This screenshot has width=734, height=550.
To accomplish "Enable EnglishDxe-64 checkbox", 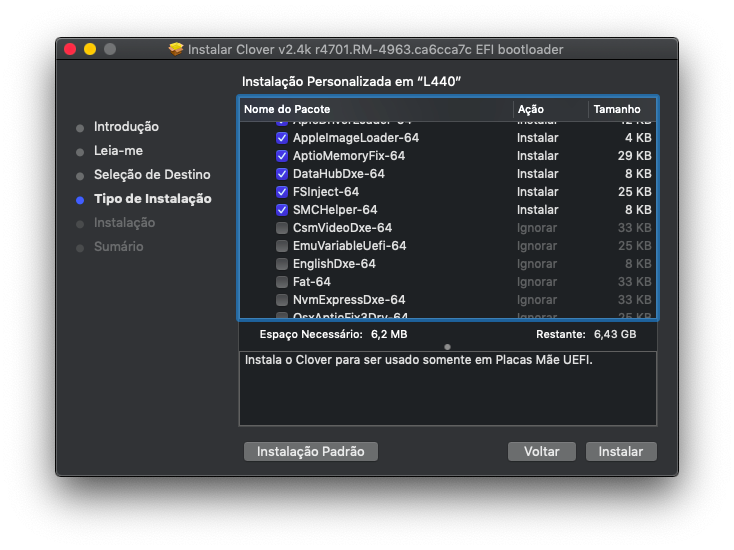I will [x=282, y=264].
